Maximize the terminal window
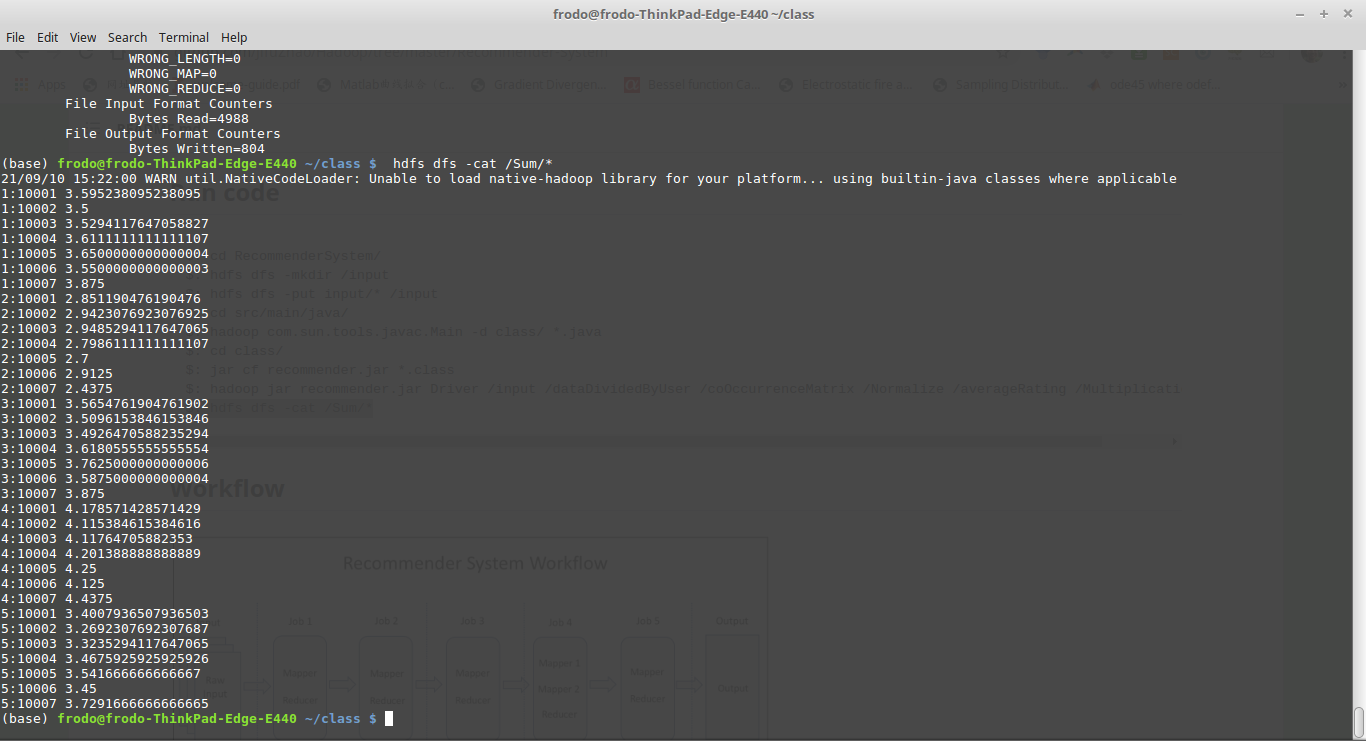This screenshot has height=741, width=1366. [1323, 14]
